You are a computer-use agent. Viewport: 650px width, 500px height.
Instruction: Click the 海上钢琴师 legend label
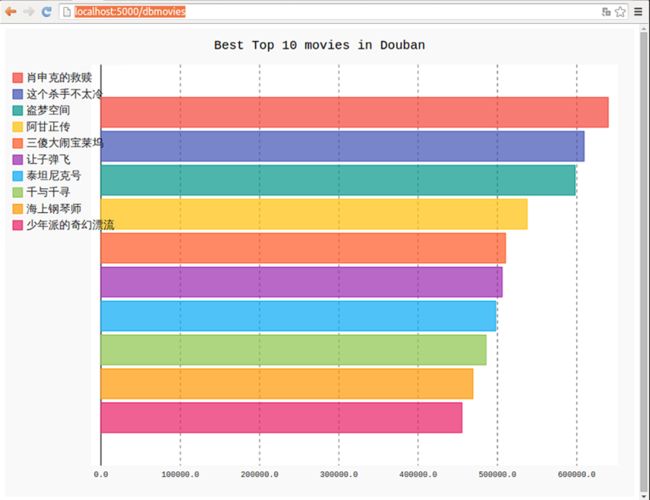pos(54,209)
